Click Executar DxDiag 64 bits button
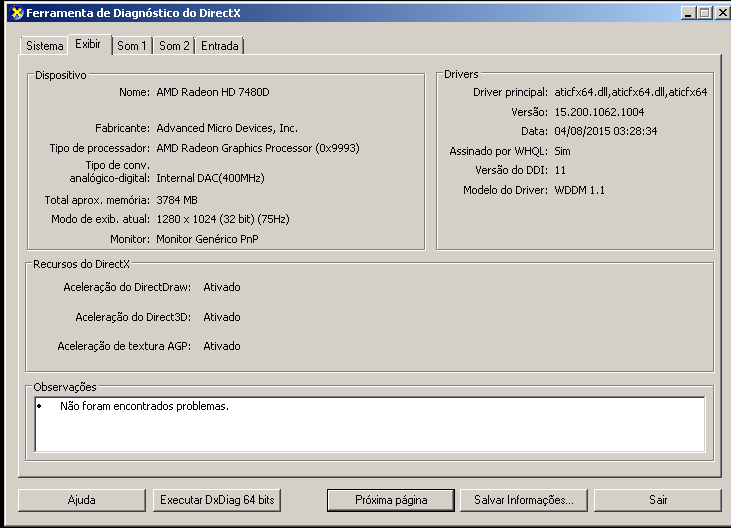731x528 pixels. 217,500
